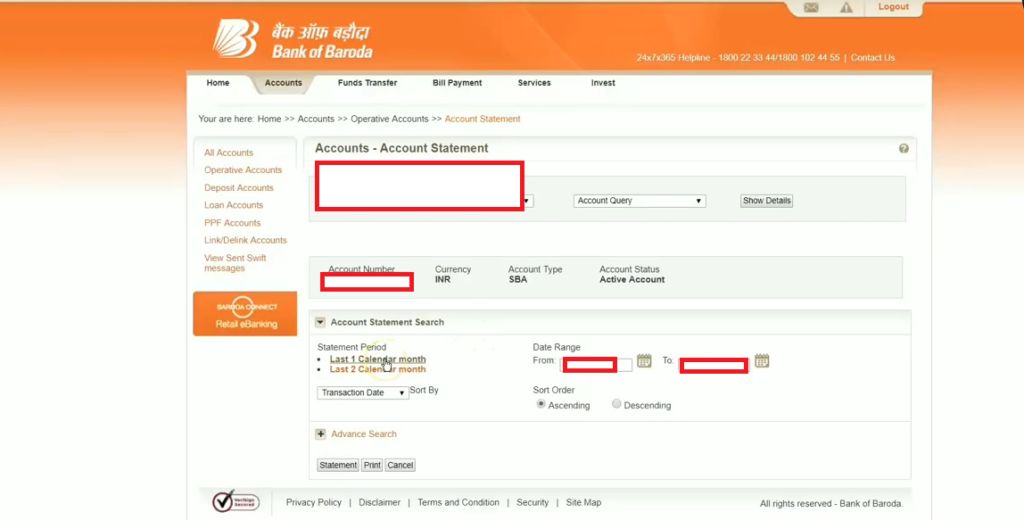This screenshot has height=520, width=1024.
Task: Open the Privacy Policy footer link
Action: (x=313, y=502)
